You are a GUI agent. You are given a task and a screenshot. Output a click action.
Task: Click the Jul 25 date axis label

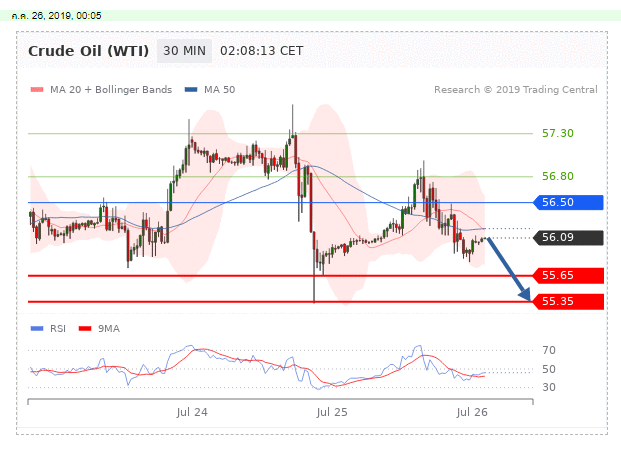332,412
